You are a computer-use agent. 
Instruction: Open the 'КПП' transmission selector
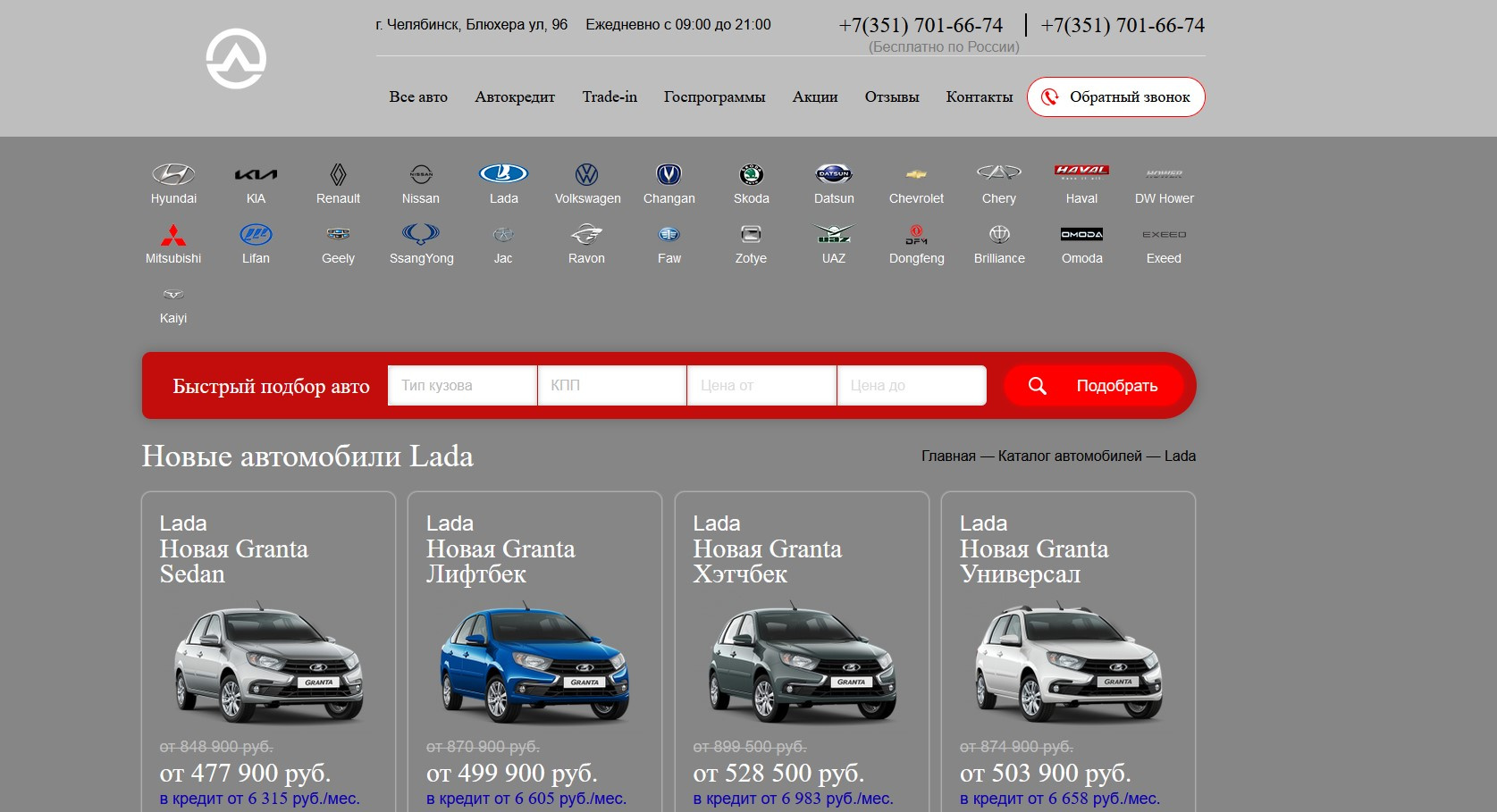click(612, 385)
